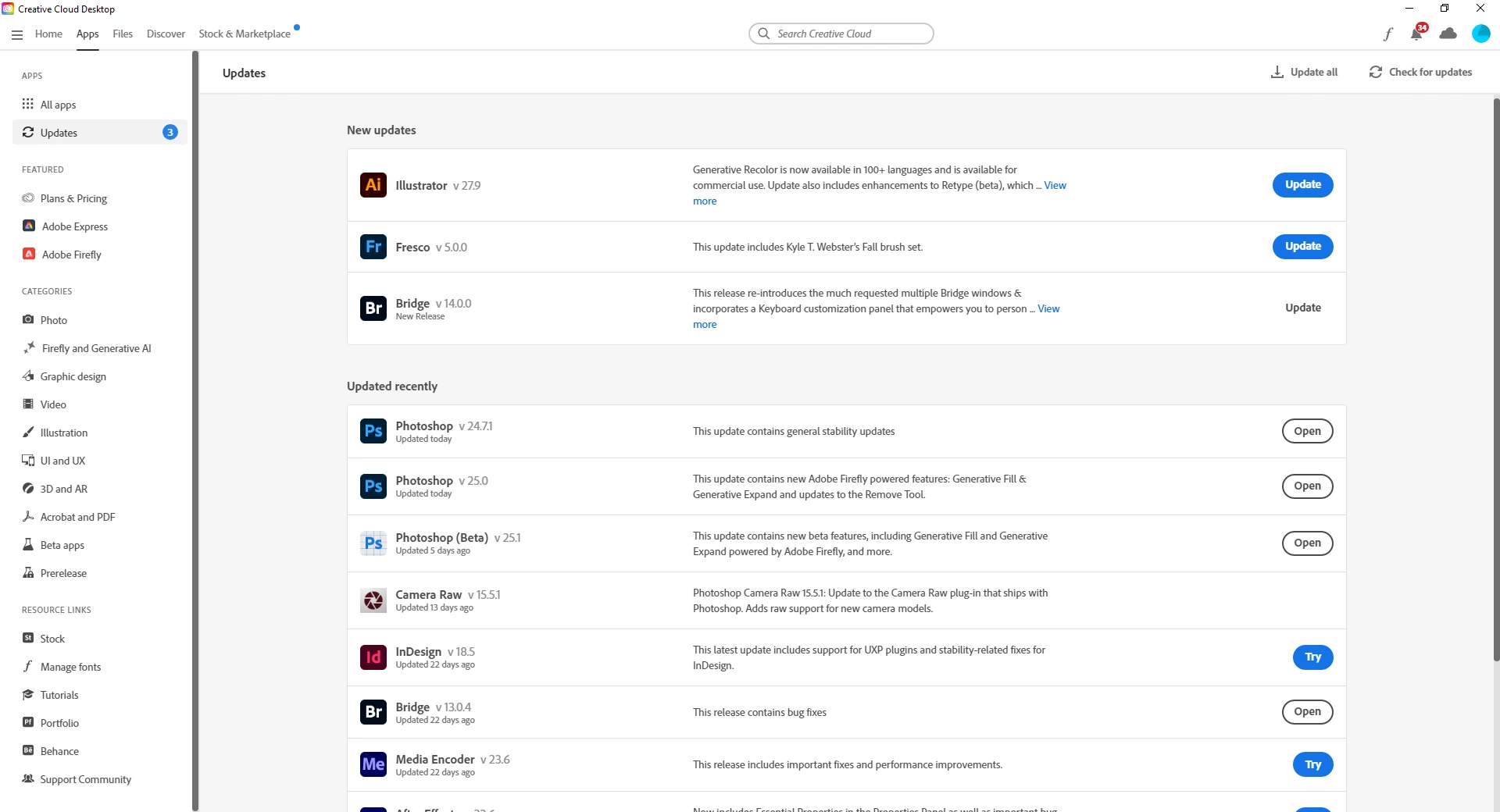Click the cloud sync status icon
The height and width of the screenshot is (812, 1500).
pyautogui.click(x=1448, y=34)
